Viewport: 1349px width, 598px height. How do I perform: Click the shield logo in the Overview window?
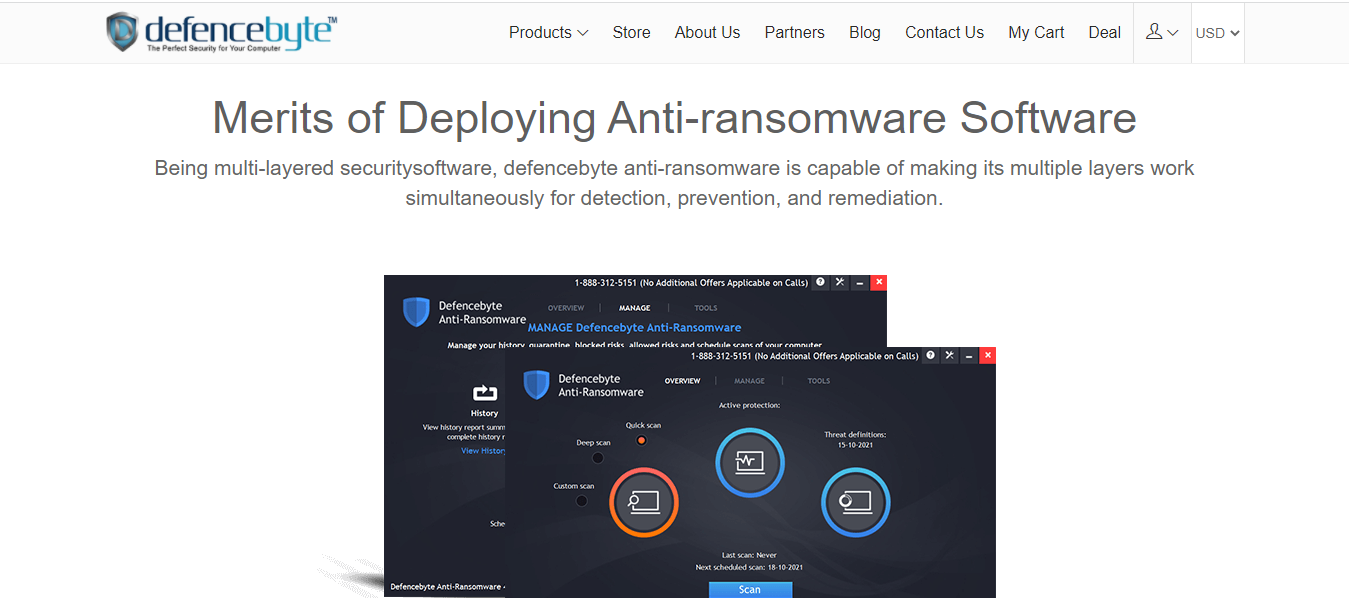click(x=537, y=385)
